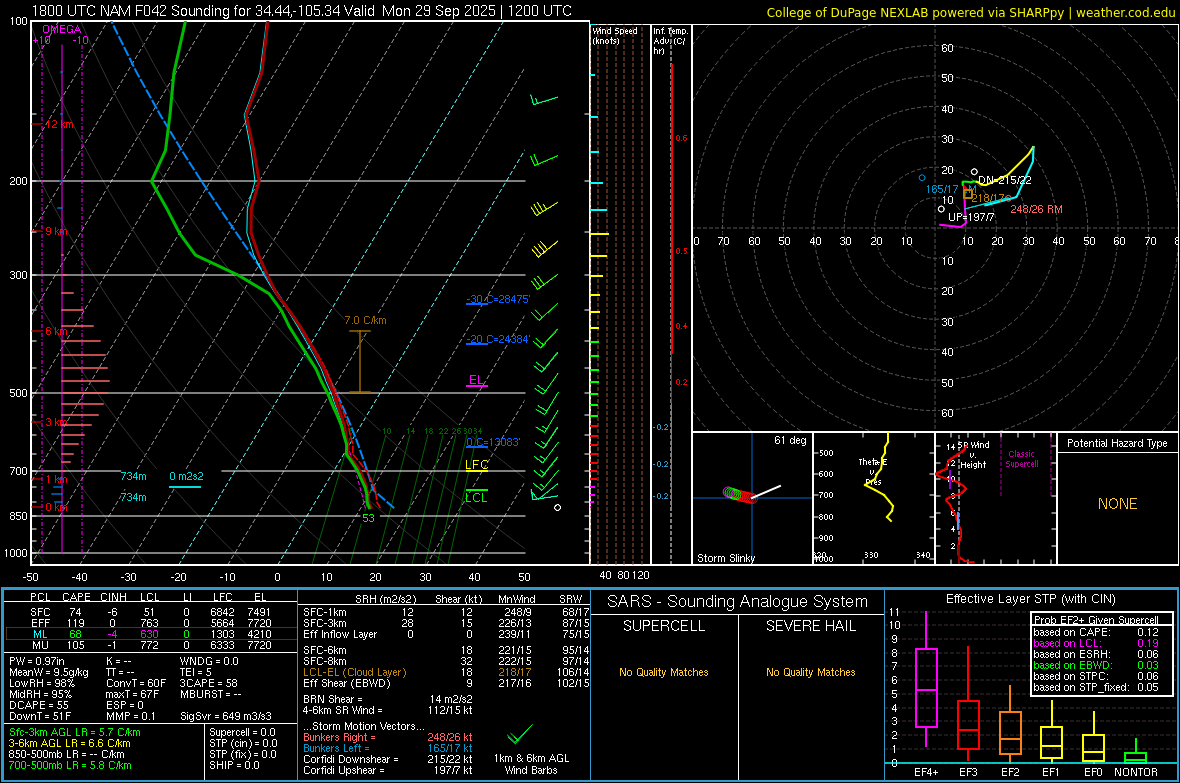
Task: Click the Wind Speed (knots) panel header
Action: 615,35
